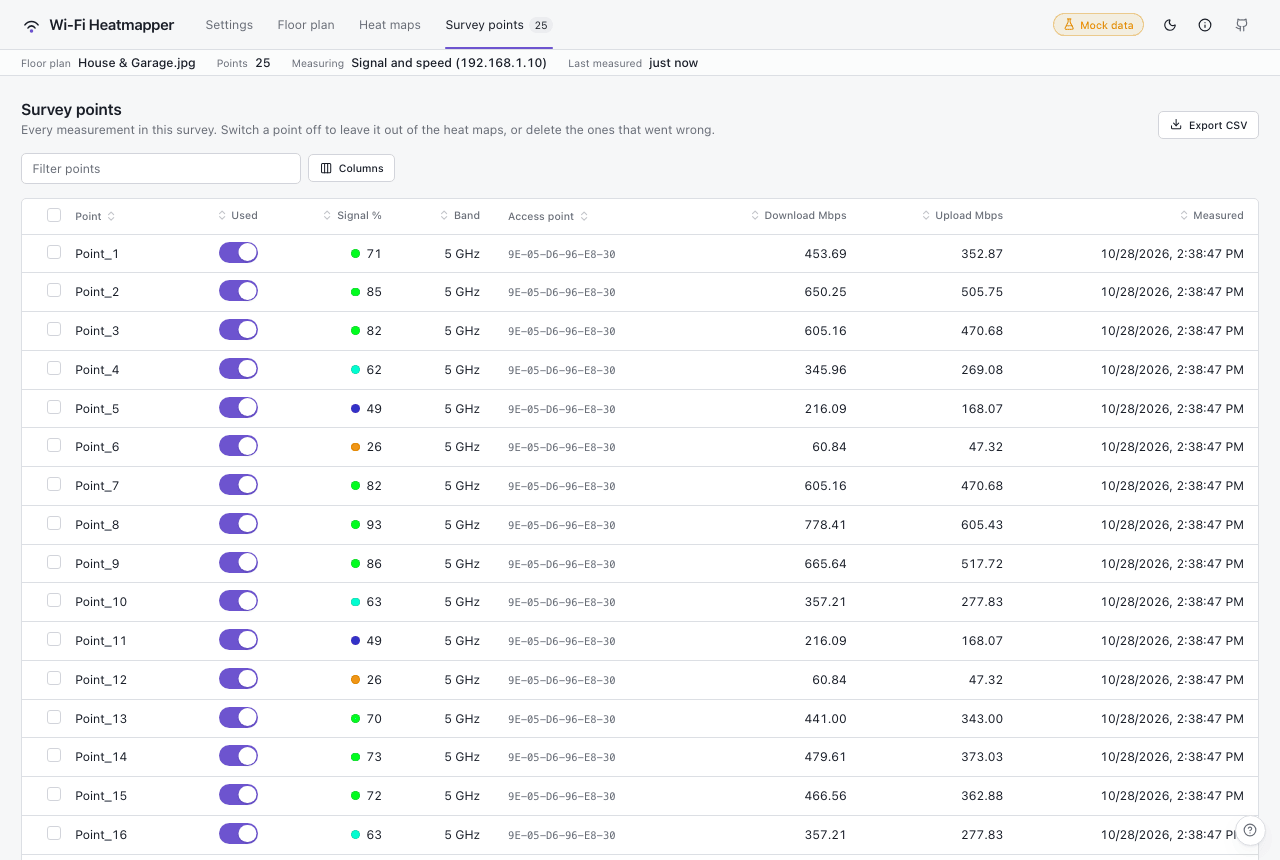The width and height of the screenshot is (1280, 860).
Task: Sort the table by the Point column
Action: pyautogui.click(x=95, y=216)
